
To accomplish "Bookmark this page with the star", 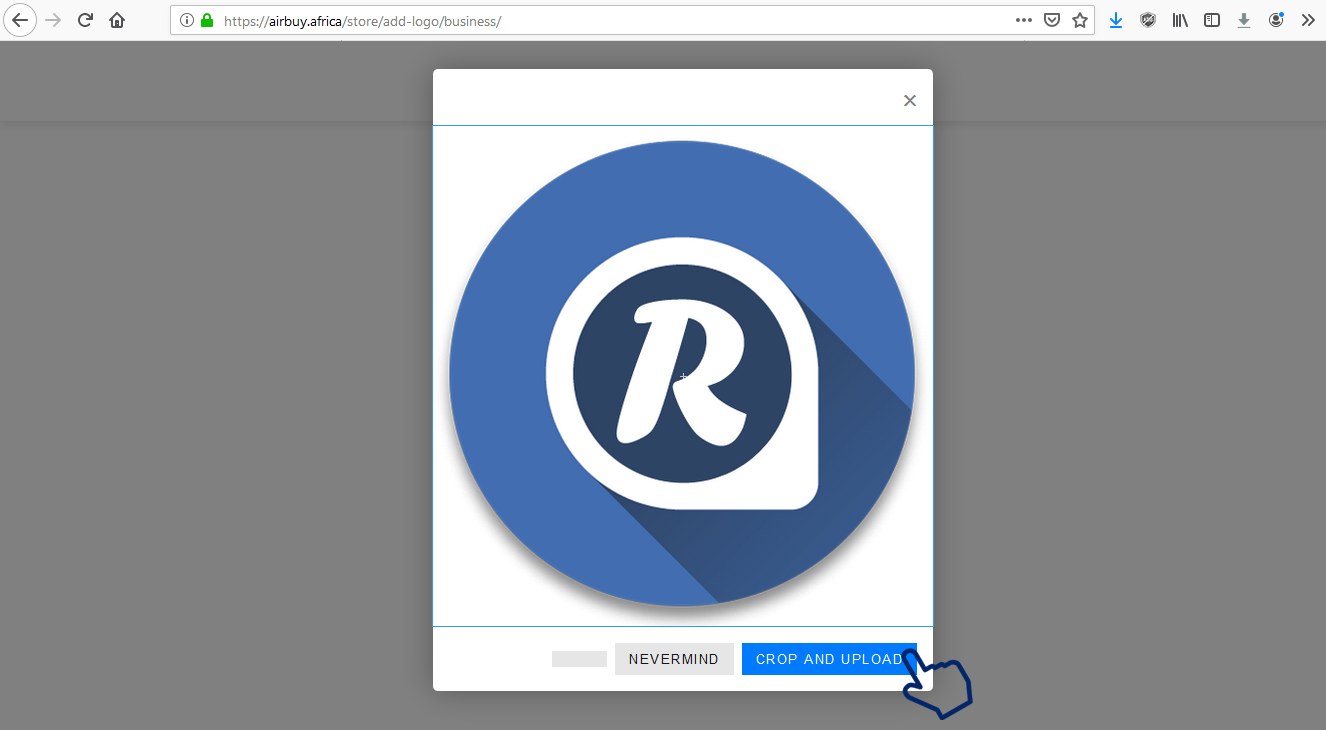I will pos(1080,20).
